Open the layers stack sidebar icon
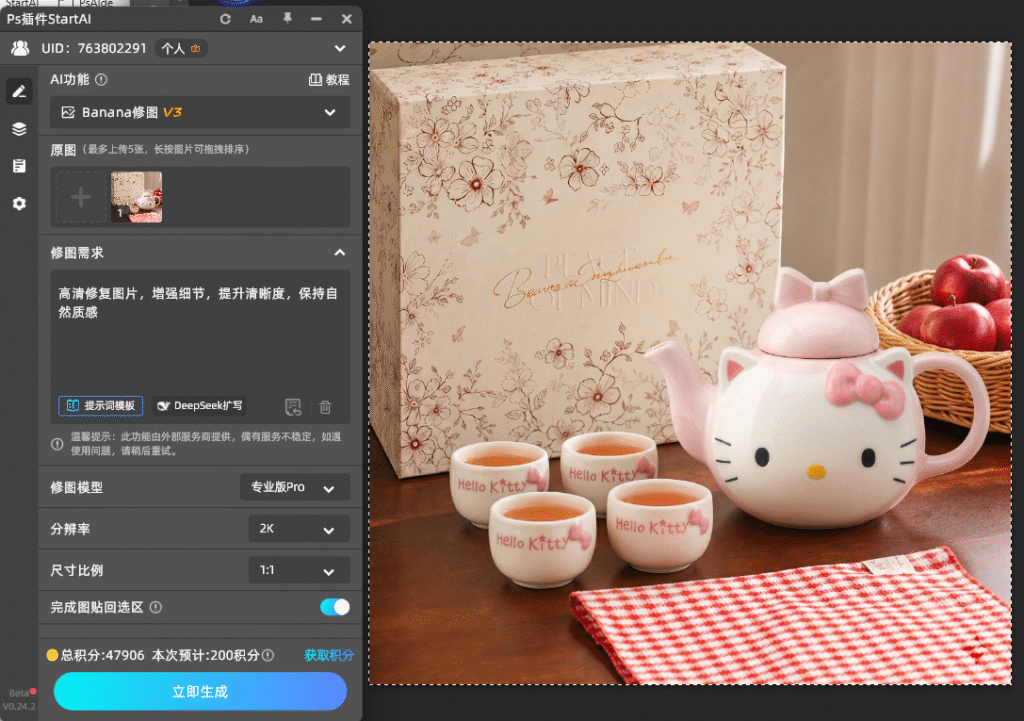This screenshot has height=721, width=1024. [19, 129]
